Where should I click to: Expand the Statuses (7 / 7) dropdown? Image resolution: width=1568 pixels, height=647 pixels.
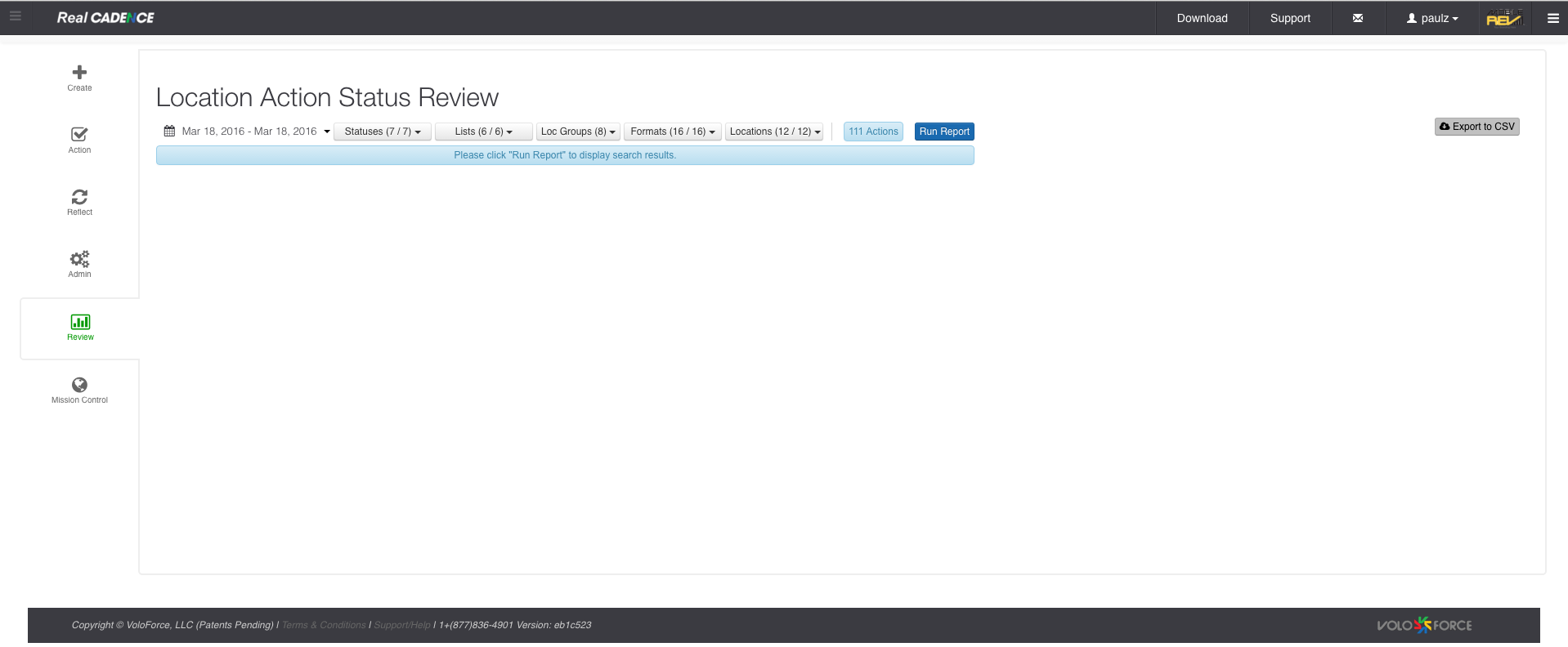382,132
